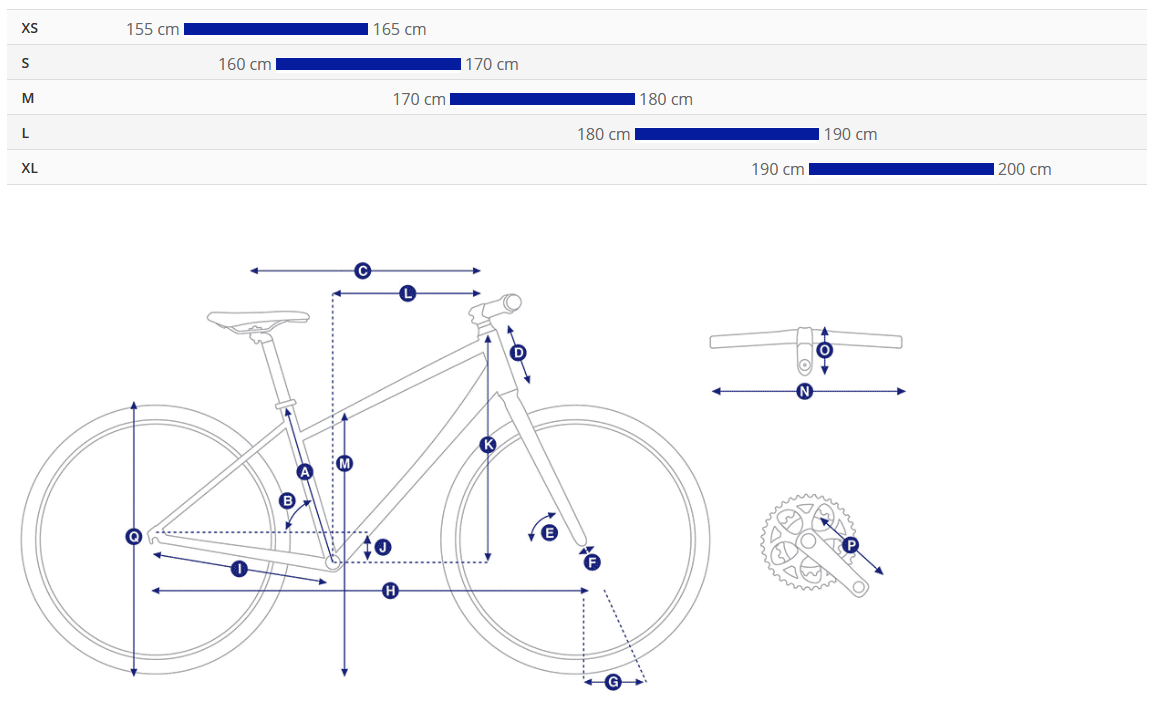Click the chainring crankset illustration
The image size is (1164, 703).
click(x=806, y=541)
